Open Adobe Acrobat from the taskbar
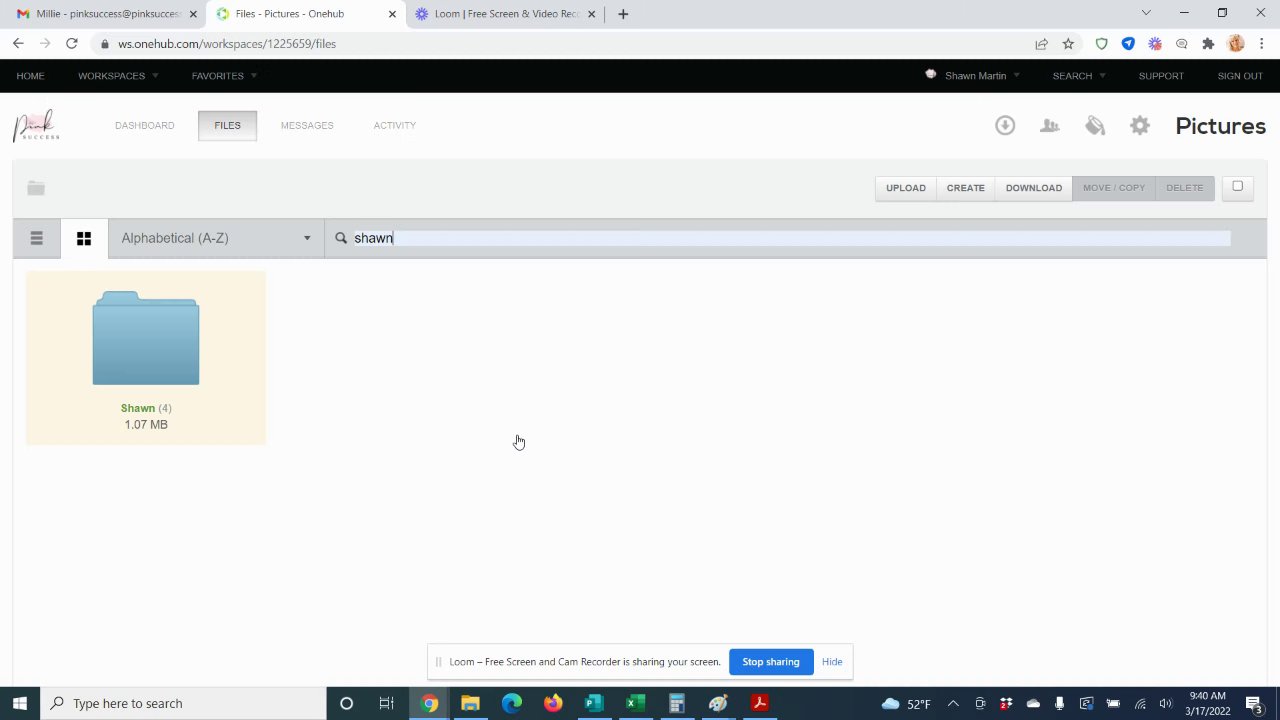This screenshot has height=720, width=1280. 759,703
